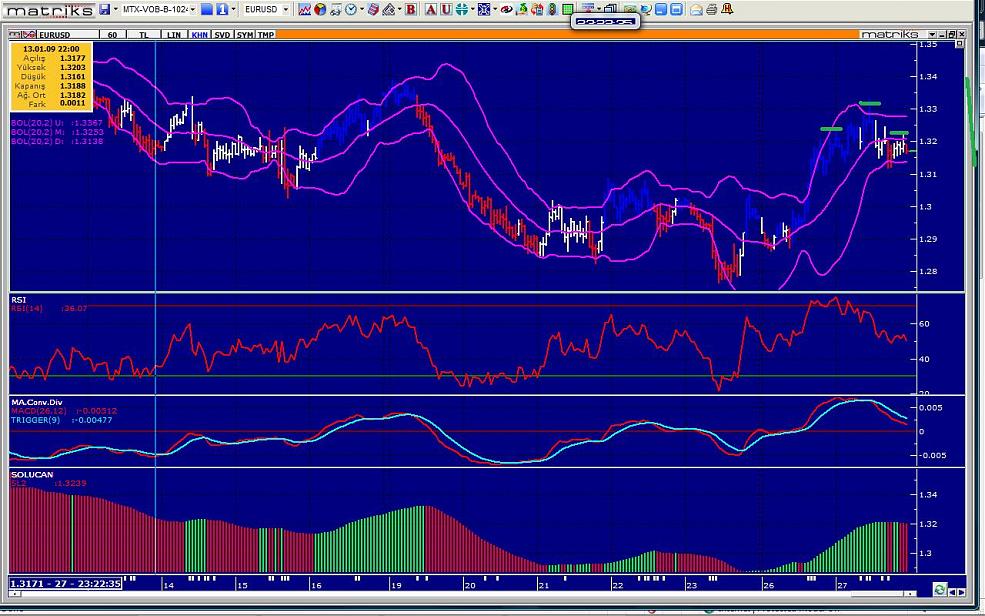This screenshot has height=616, width=985.
Task: Click the horizontal scrollbar below the chart
Action: click(500, 588)
